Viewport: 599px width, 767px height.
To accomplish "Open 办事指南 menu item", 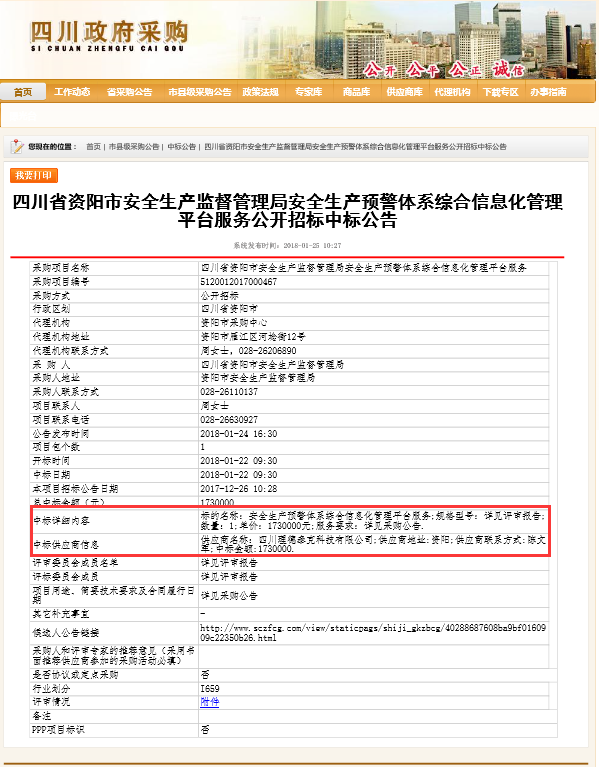I will pos(548,91).
